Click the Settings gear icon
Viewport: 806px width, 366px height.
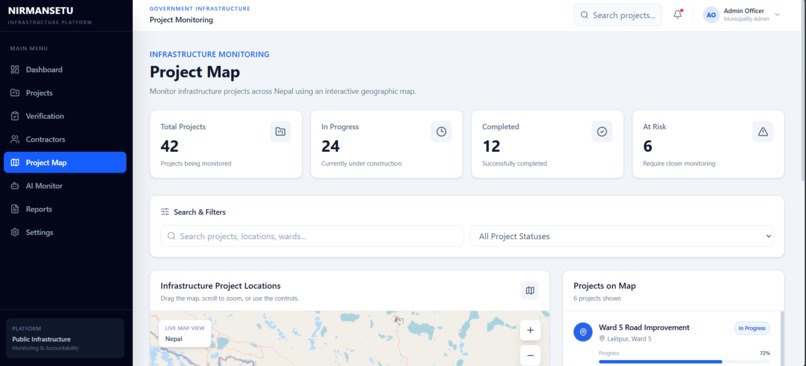[x=15, y=232]
